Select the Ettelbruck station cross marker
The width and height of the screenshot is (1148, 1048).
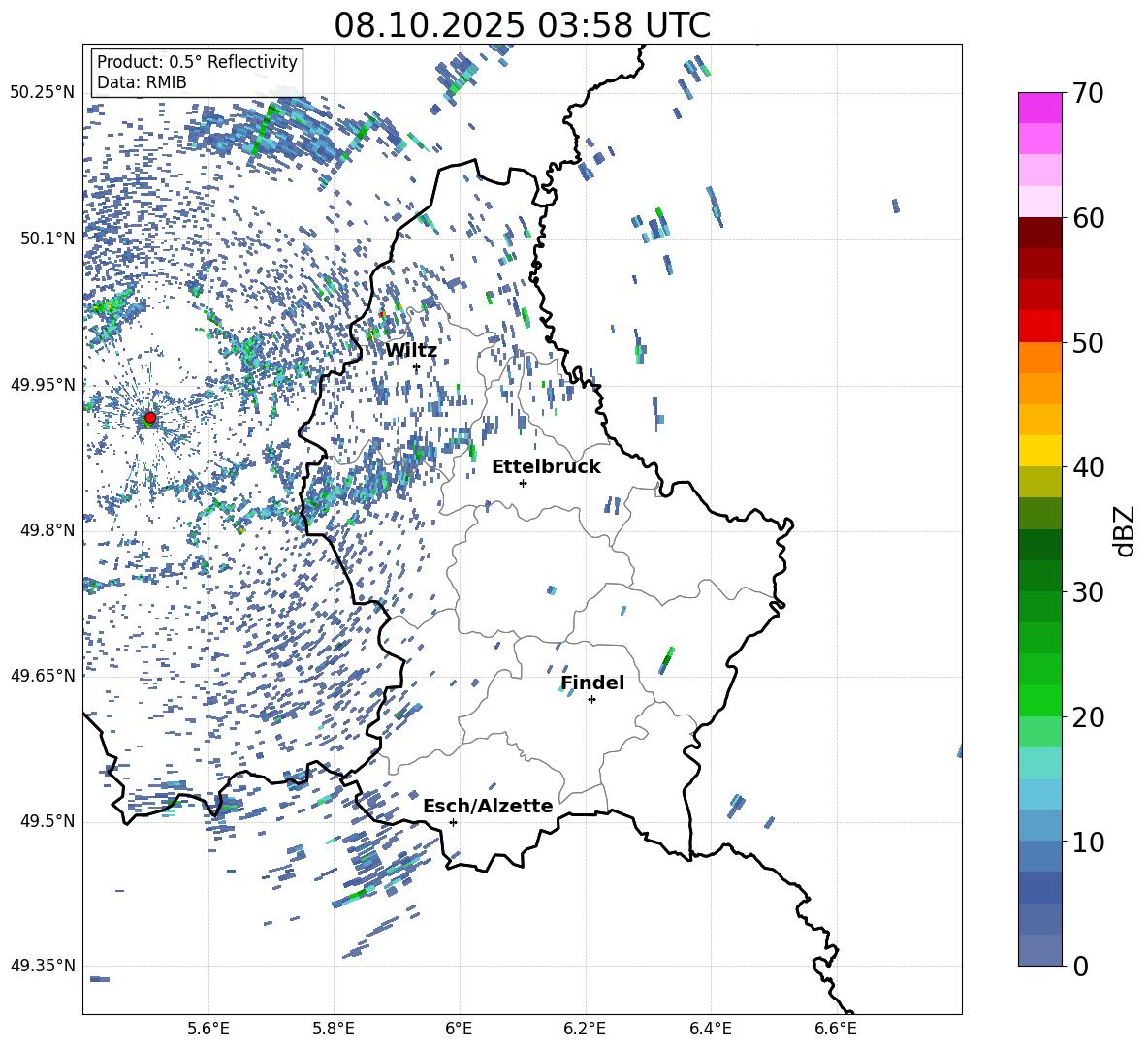pyautogui.click(x=523, y=483)
